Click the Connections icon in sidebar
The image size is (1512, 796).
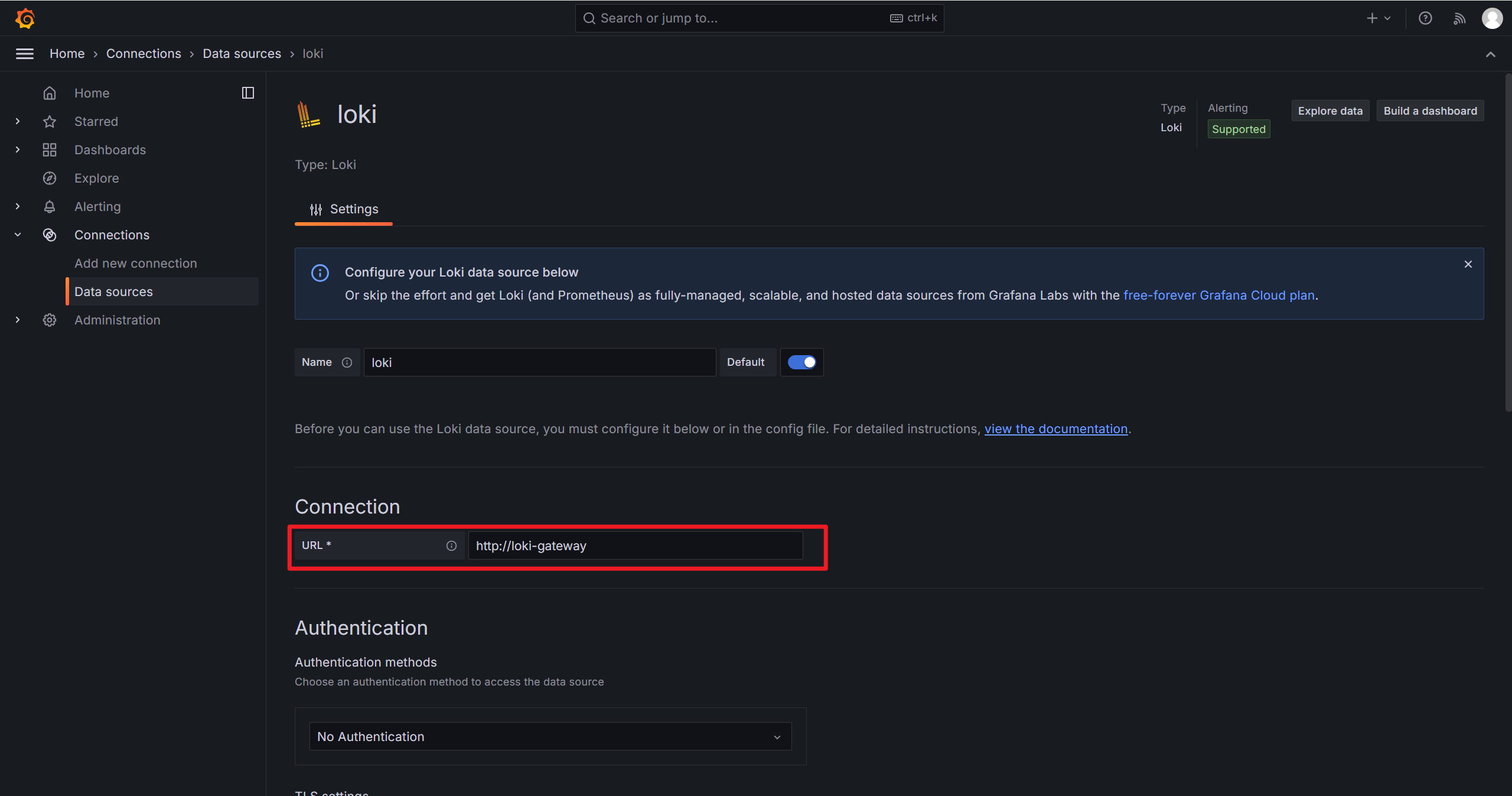(x=50, y=235)
